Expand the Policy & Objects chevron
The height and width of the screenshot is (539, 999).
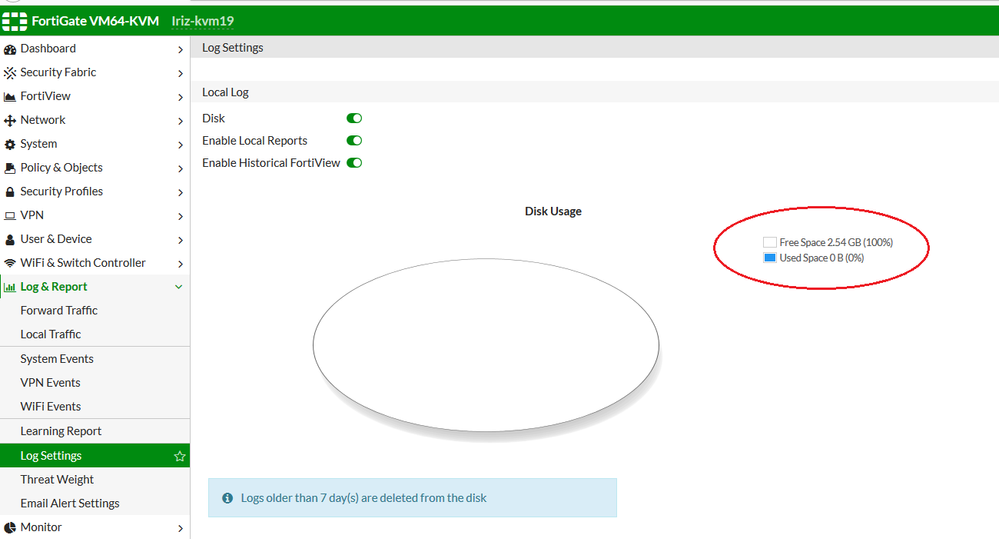tap(180, 168)
